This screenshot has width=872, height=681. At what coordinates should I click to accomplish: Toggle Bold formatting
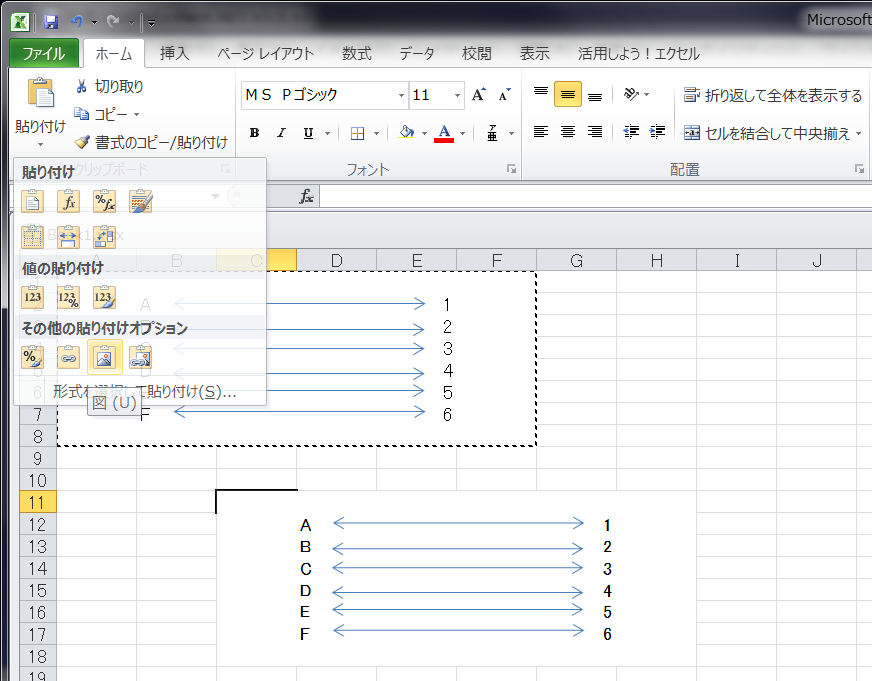coord(255,133)
